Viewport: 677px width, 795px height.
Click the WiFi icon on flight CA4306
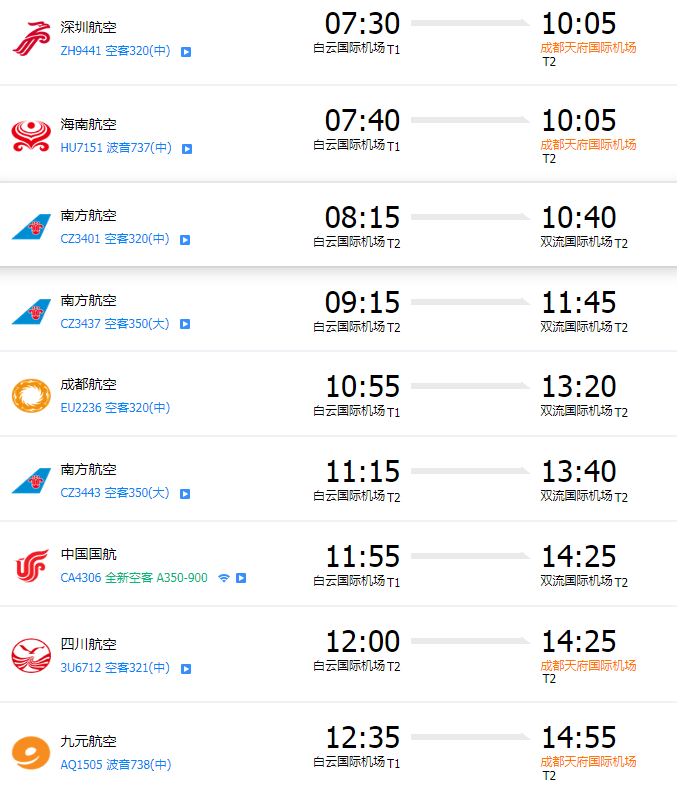pyautogui.click(x=224, y=577)
